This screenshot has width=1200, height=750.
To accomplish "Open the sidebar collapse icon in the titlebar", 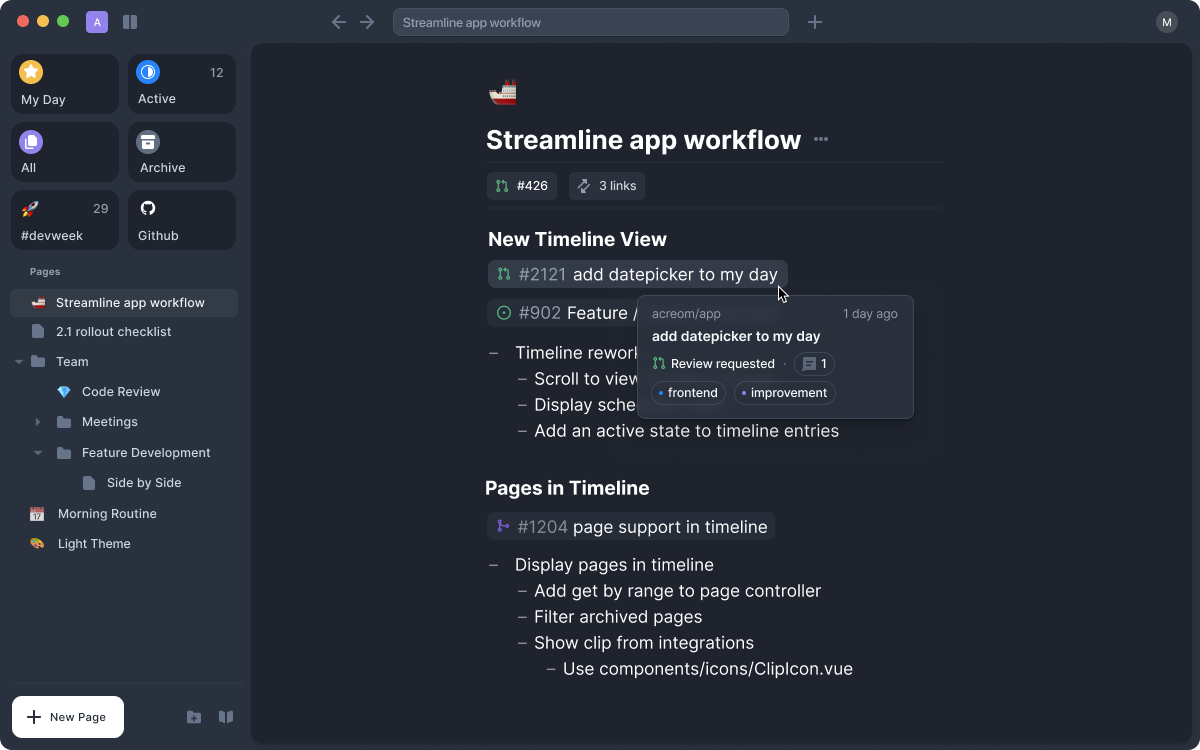I will point(130,21).
